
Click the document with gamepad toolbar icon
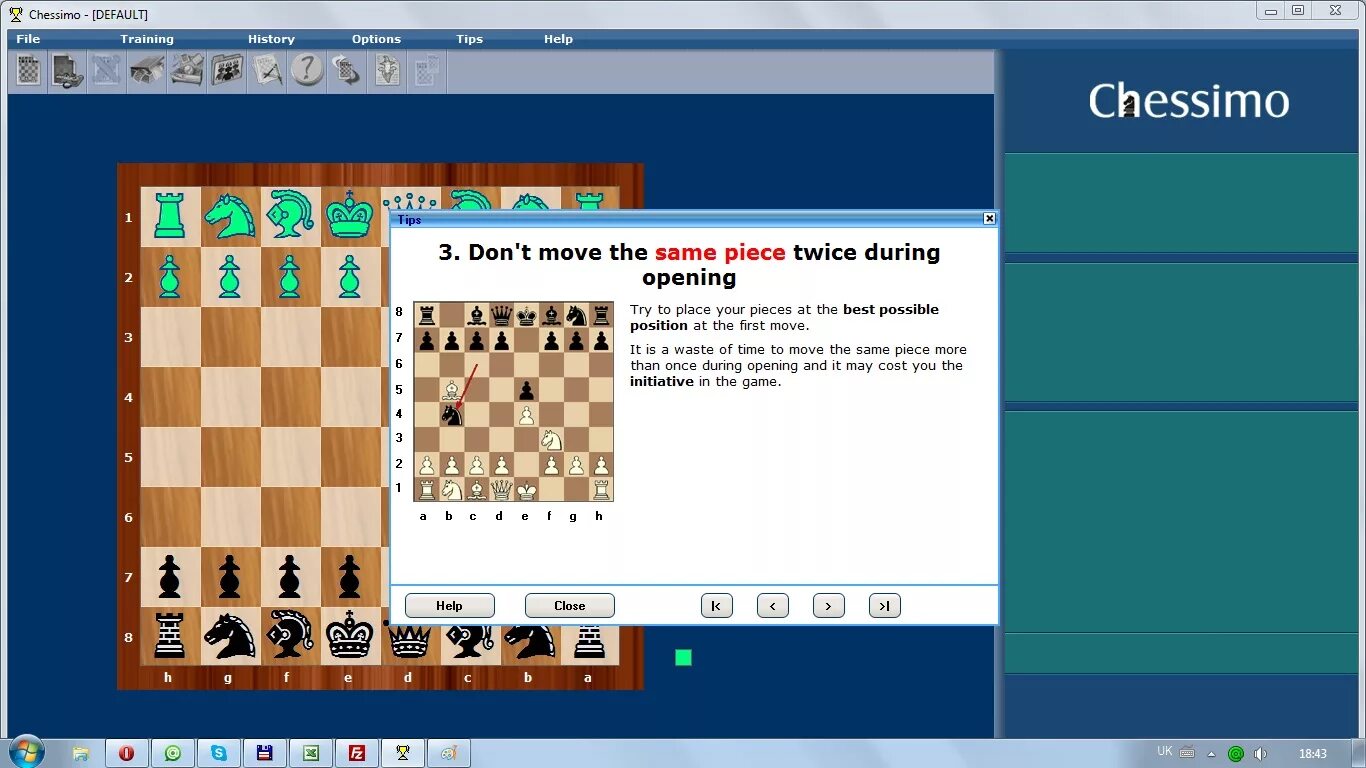(68, 71)
